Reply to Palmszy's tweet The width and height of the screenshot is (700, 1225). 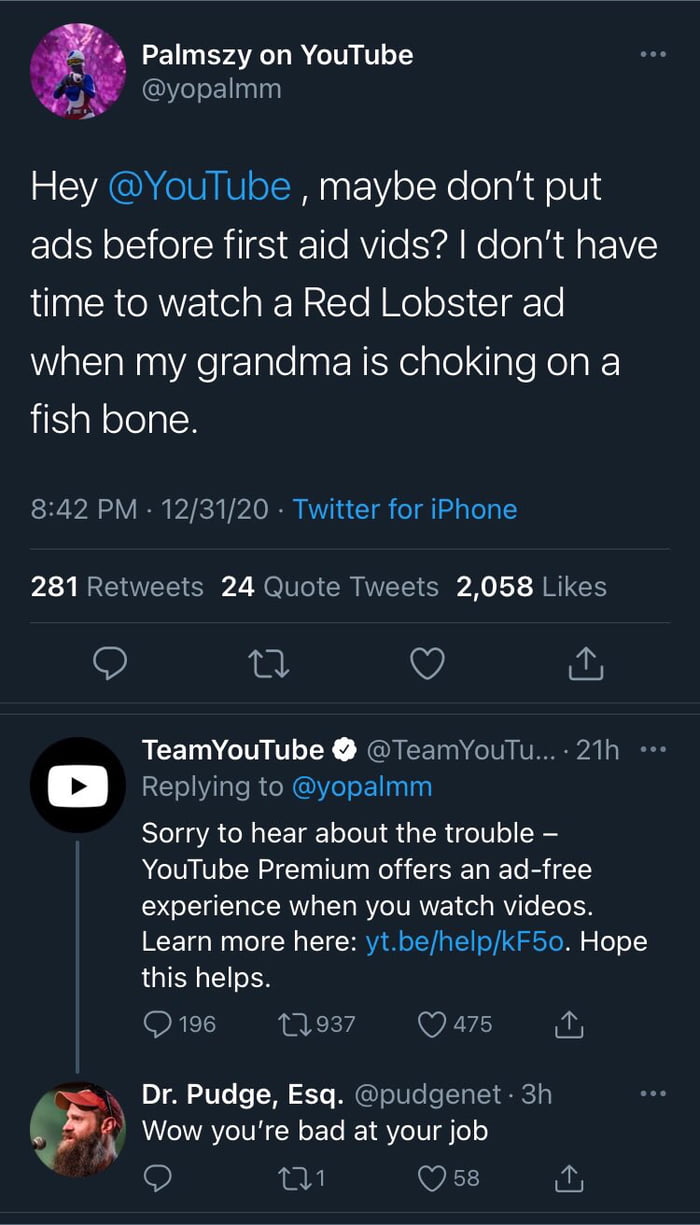point(110,663)
